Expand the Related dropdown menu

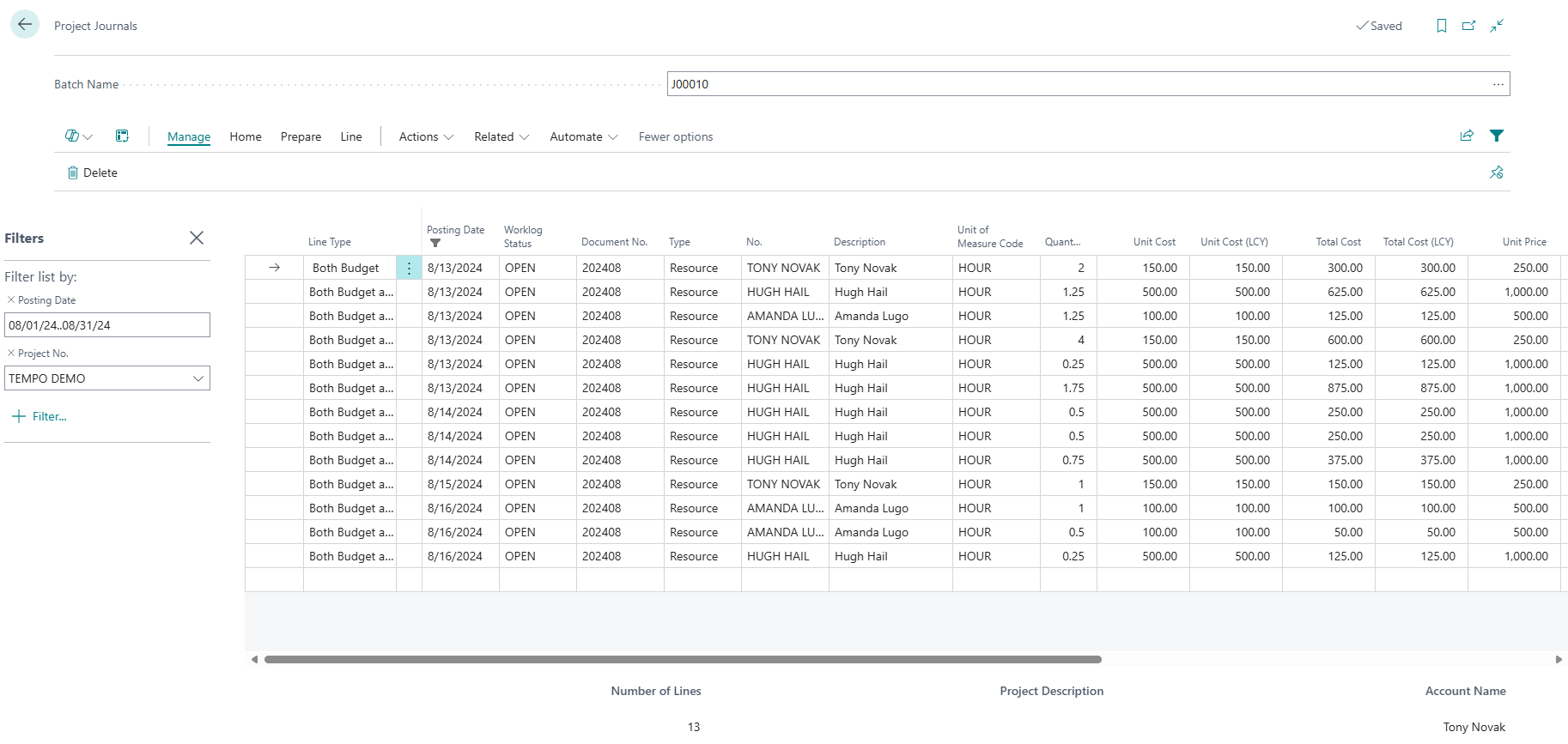(501, 136)
